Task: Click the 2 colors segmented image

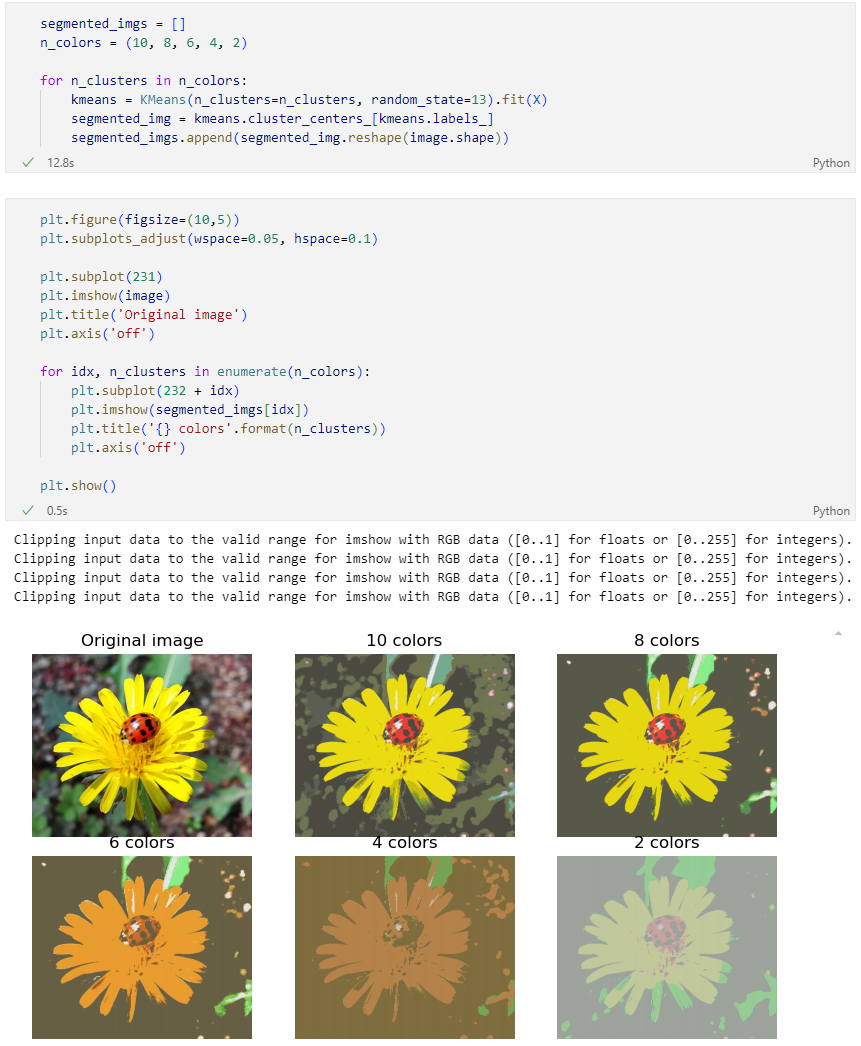Action: [x=667, y=947]
